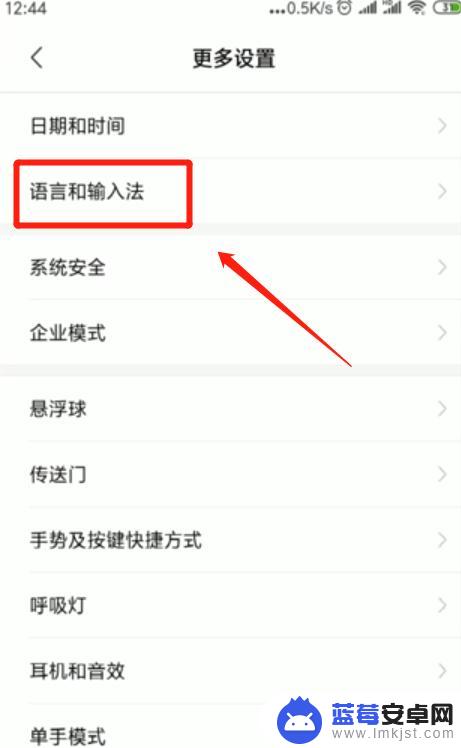461x748 pixels.
Task: Open 悬浮球 settings
Action: point(230,408)
